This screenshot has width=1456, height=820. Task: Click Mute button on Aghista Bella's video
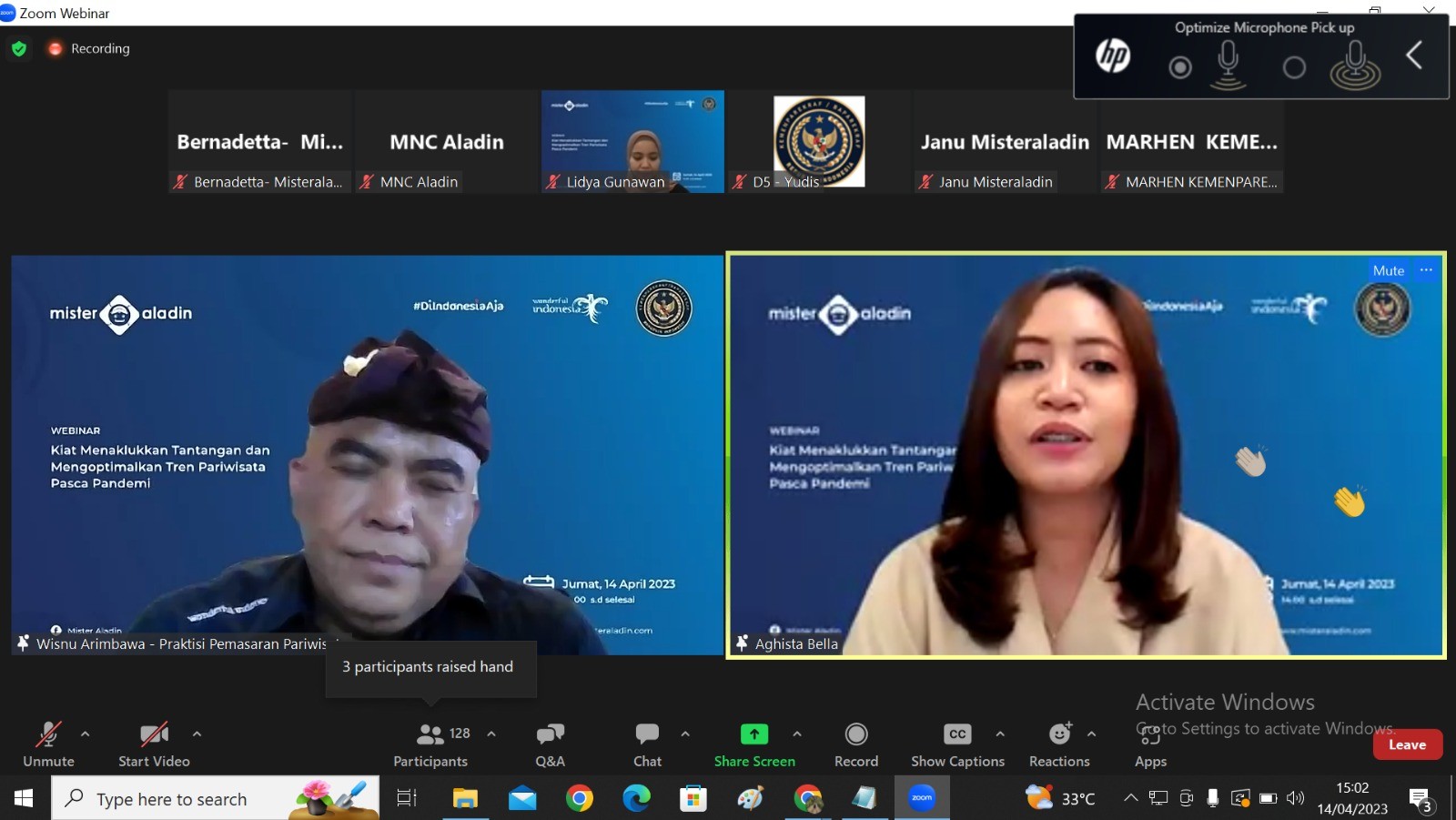1388,270
